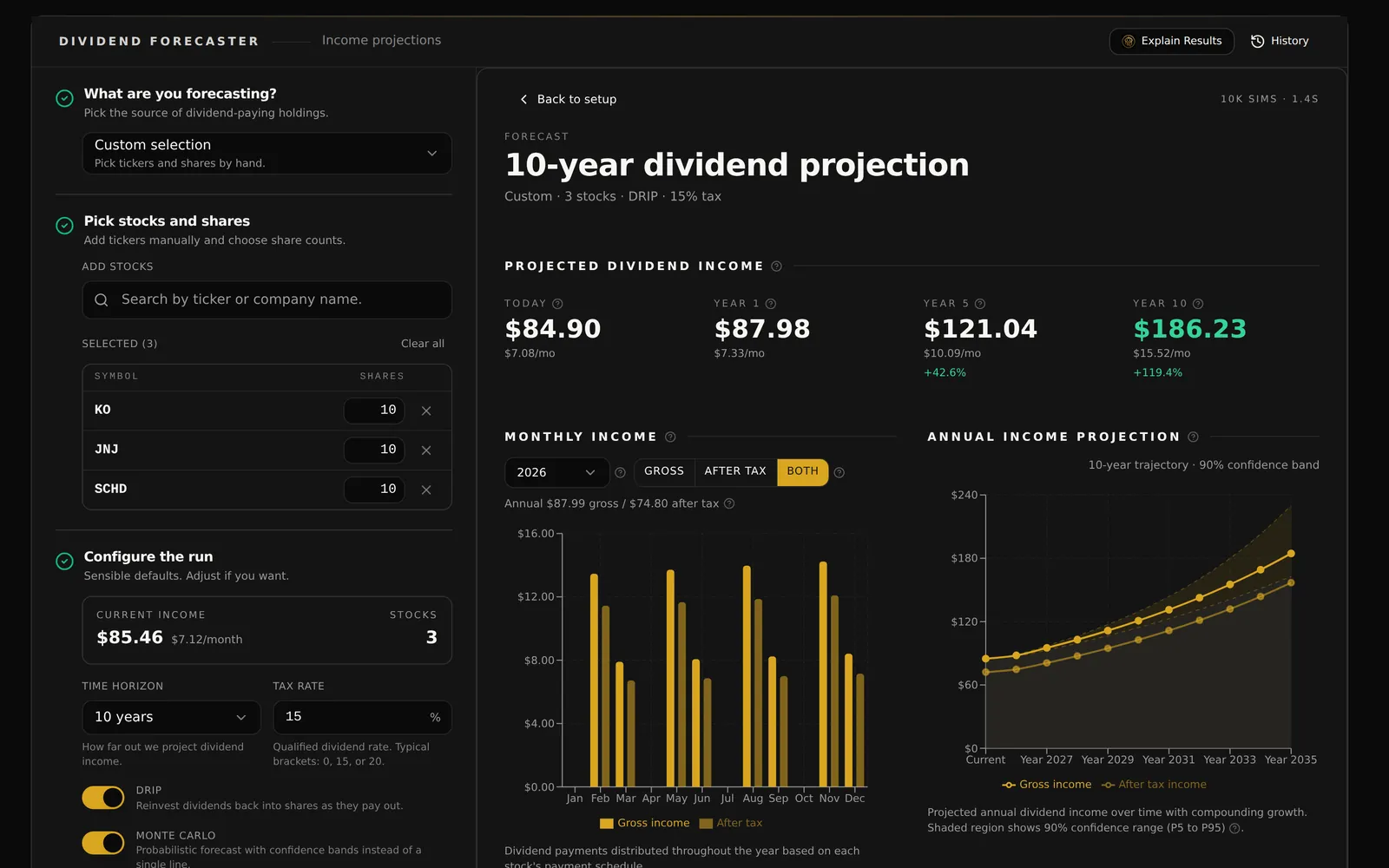Click Clear all selected stocks
Image resolution: width=1389 pixels, height=868 pixels.
[423, 344]
